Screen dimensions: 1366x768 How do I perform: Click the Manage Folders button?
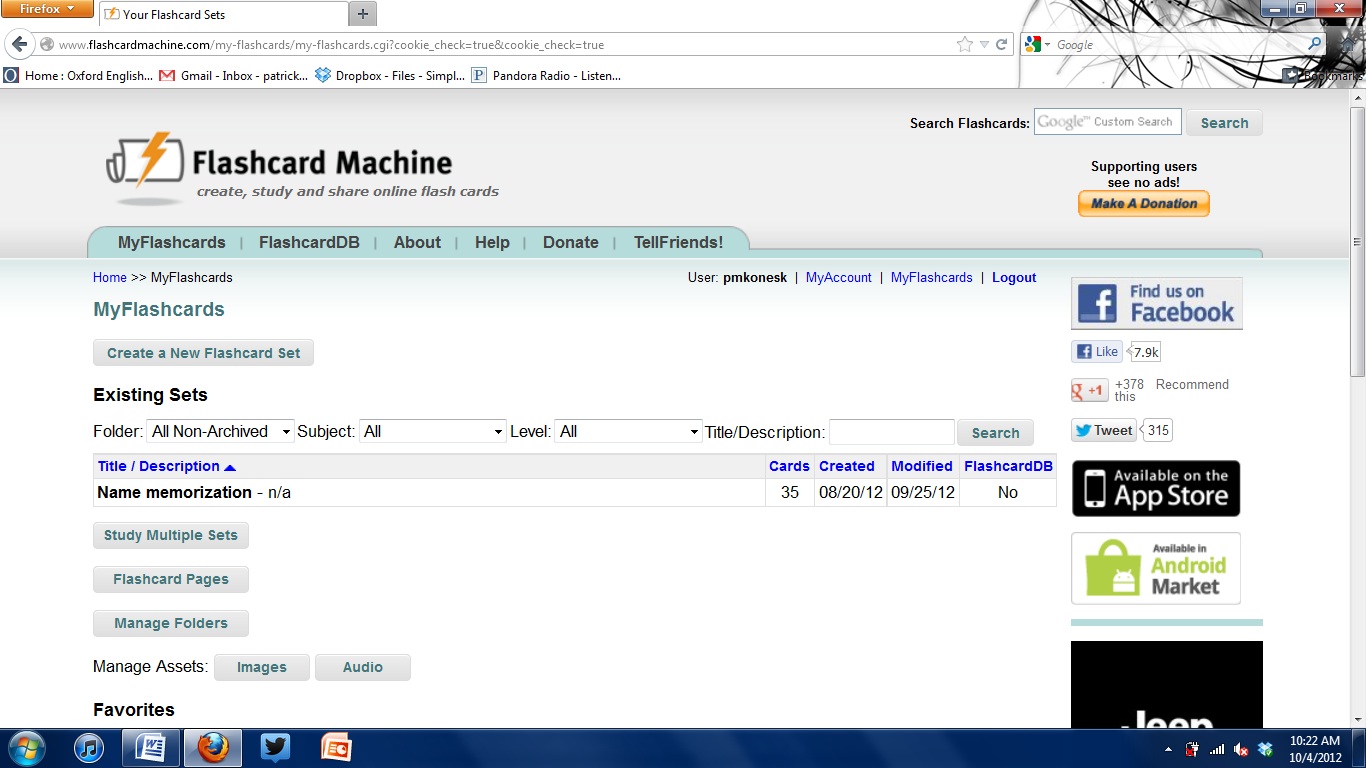click(x=171, y=623)
